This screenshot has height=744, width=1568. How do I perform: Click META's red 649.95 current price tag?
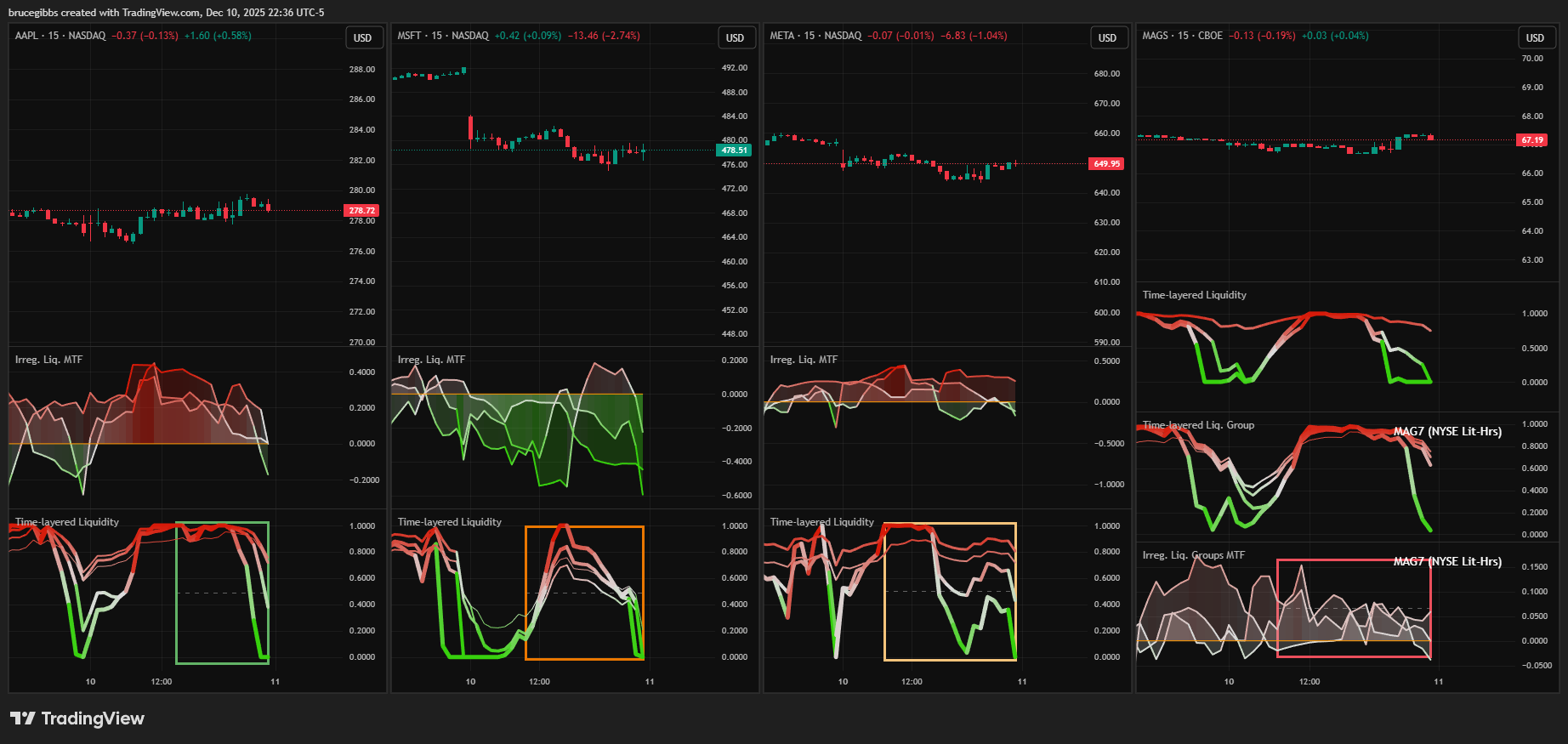1106,163
